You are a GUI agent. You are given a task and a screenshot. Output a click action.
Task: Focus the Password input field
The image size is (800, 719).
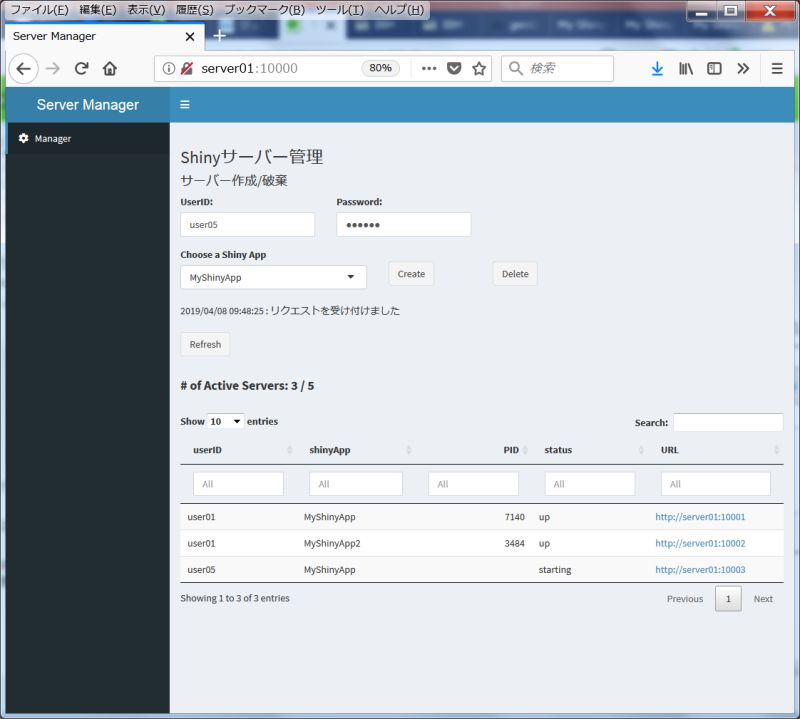(404, 225)
